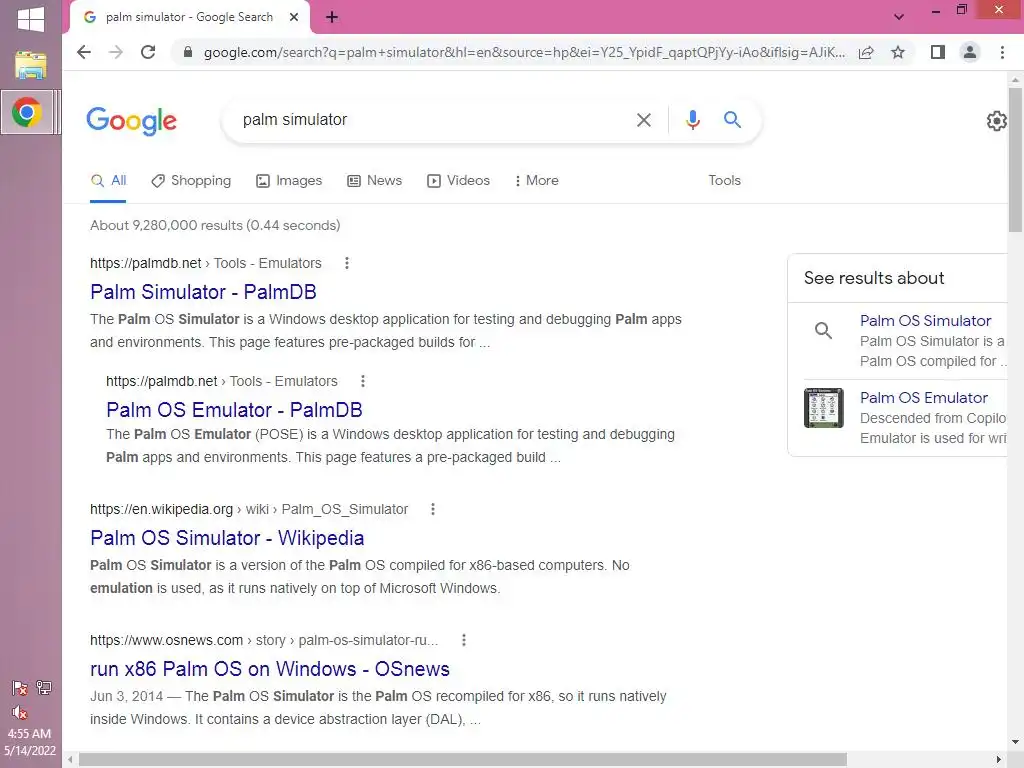Screen dimensions: 1024x768
Task: Reload the page with refresh icon
Action: coord(148,52)
